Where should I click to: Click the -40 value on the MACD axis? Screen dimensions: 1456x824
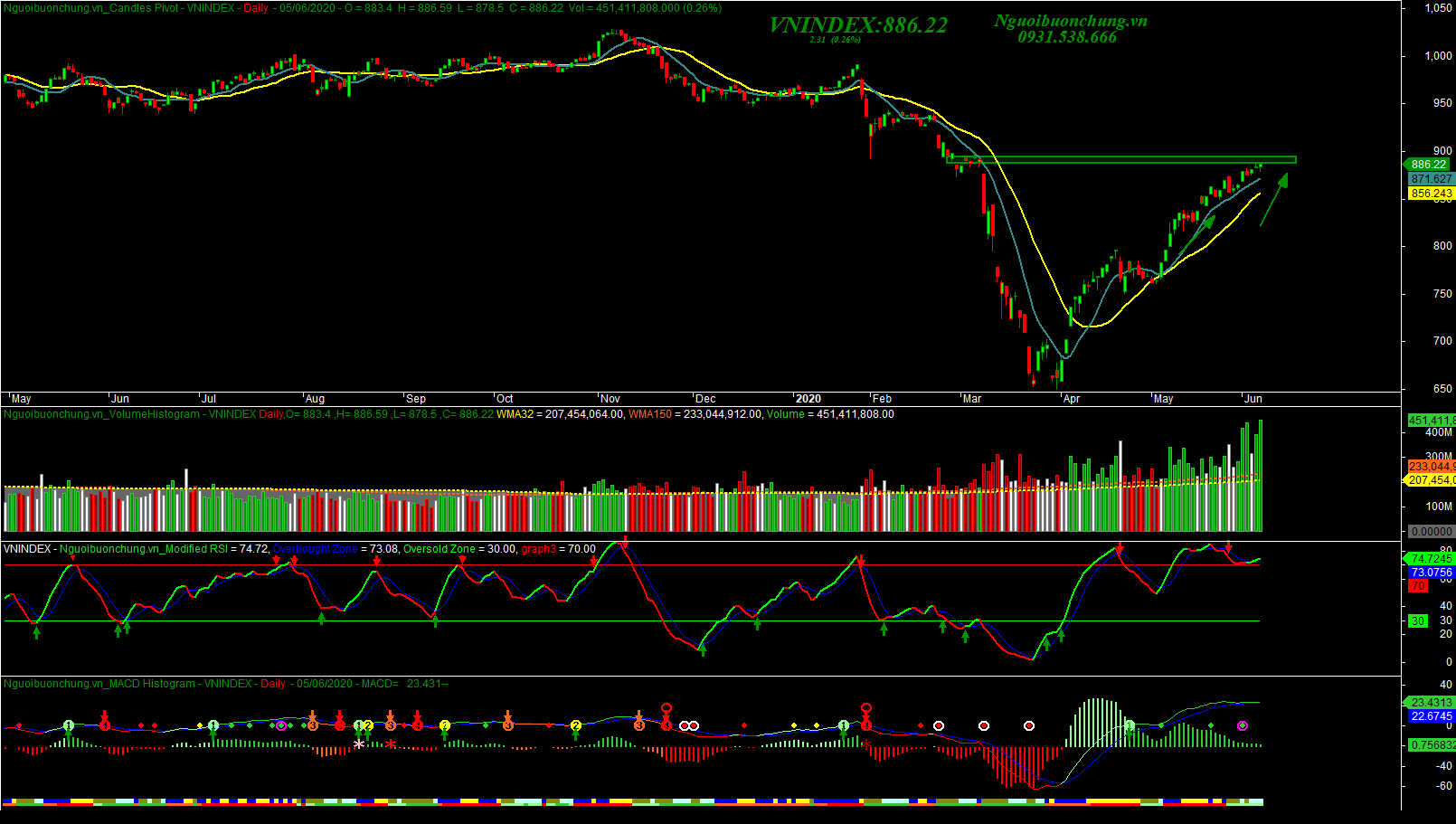[x=1444, y=765]
